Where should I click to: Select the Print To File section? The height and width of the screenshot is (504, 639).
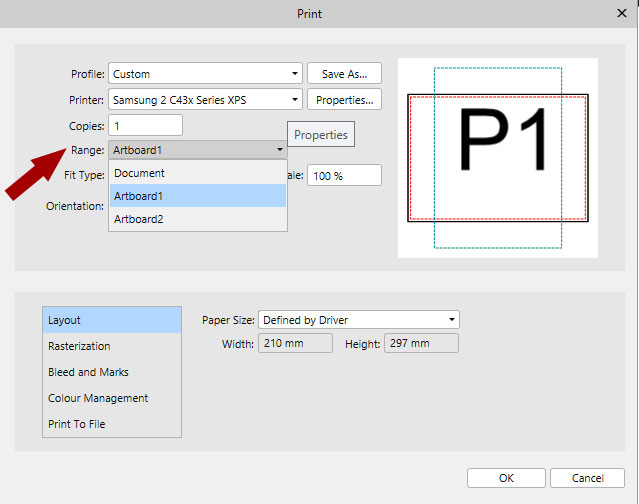112,424
